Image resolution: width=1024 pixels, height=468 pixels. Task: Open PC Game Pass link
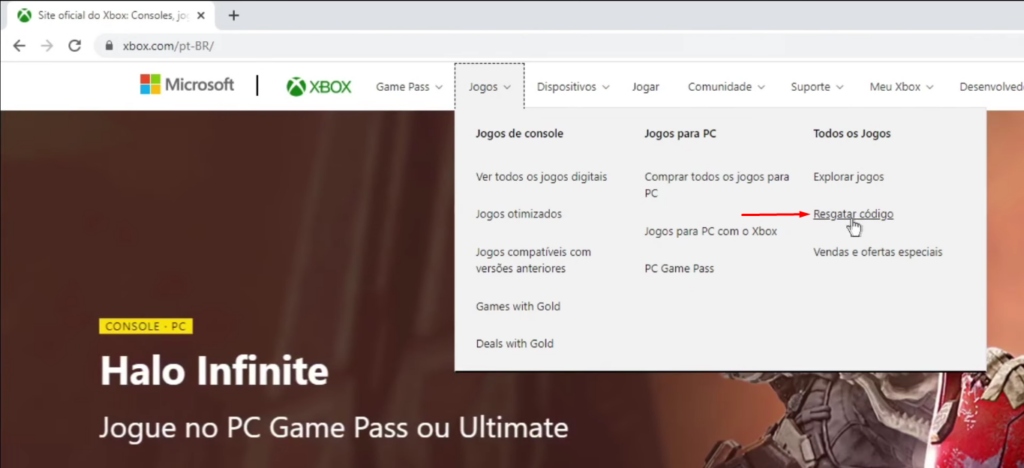(x=679, y=269)
